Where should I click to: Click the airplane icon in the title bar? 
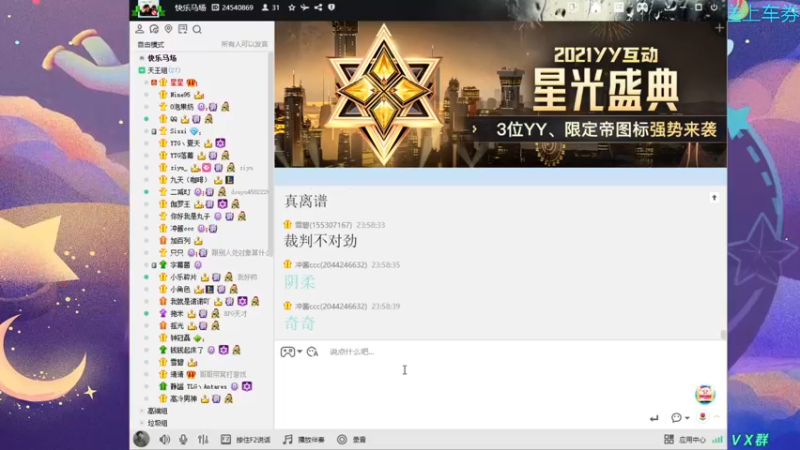pyautogui.click(x=305, y=8)
